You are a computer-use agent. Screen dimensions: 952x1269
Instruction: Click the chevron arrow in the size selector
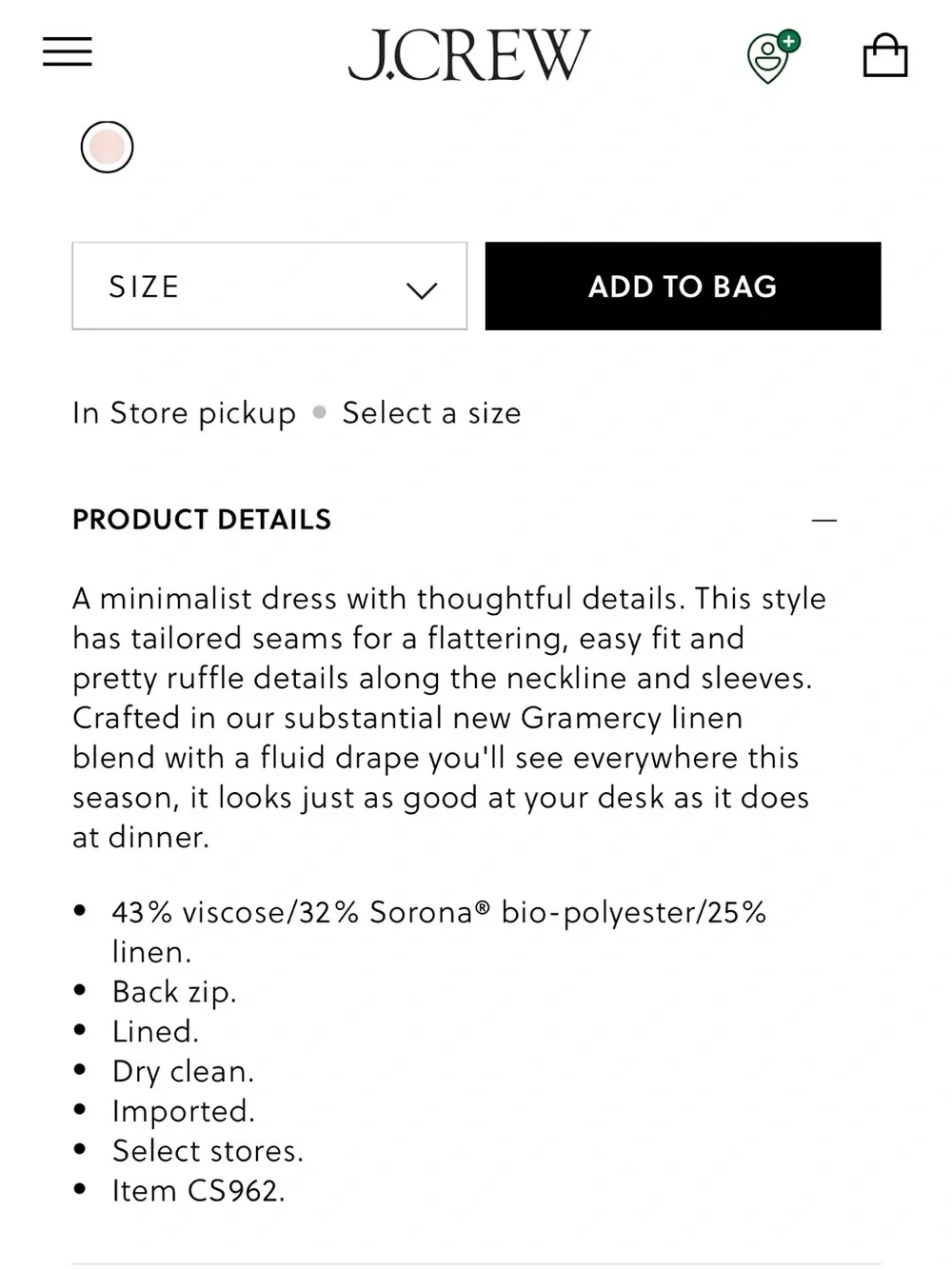pos(422,290)
